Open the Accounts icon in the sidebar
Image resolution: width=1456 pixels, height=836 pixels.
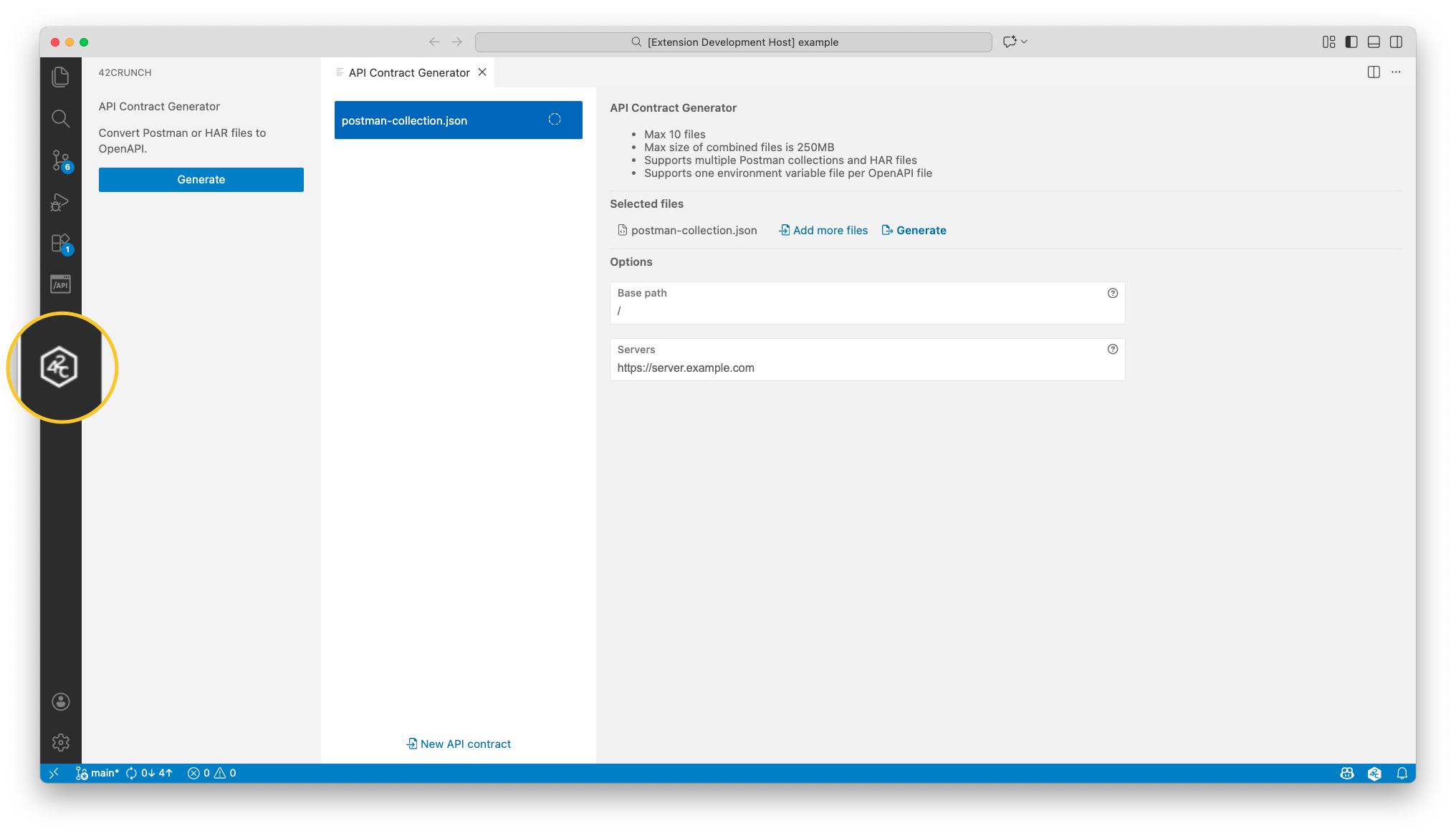point(60,701)
